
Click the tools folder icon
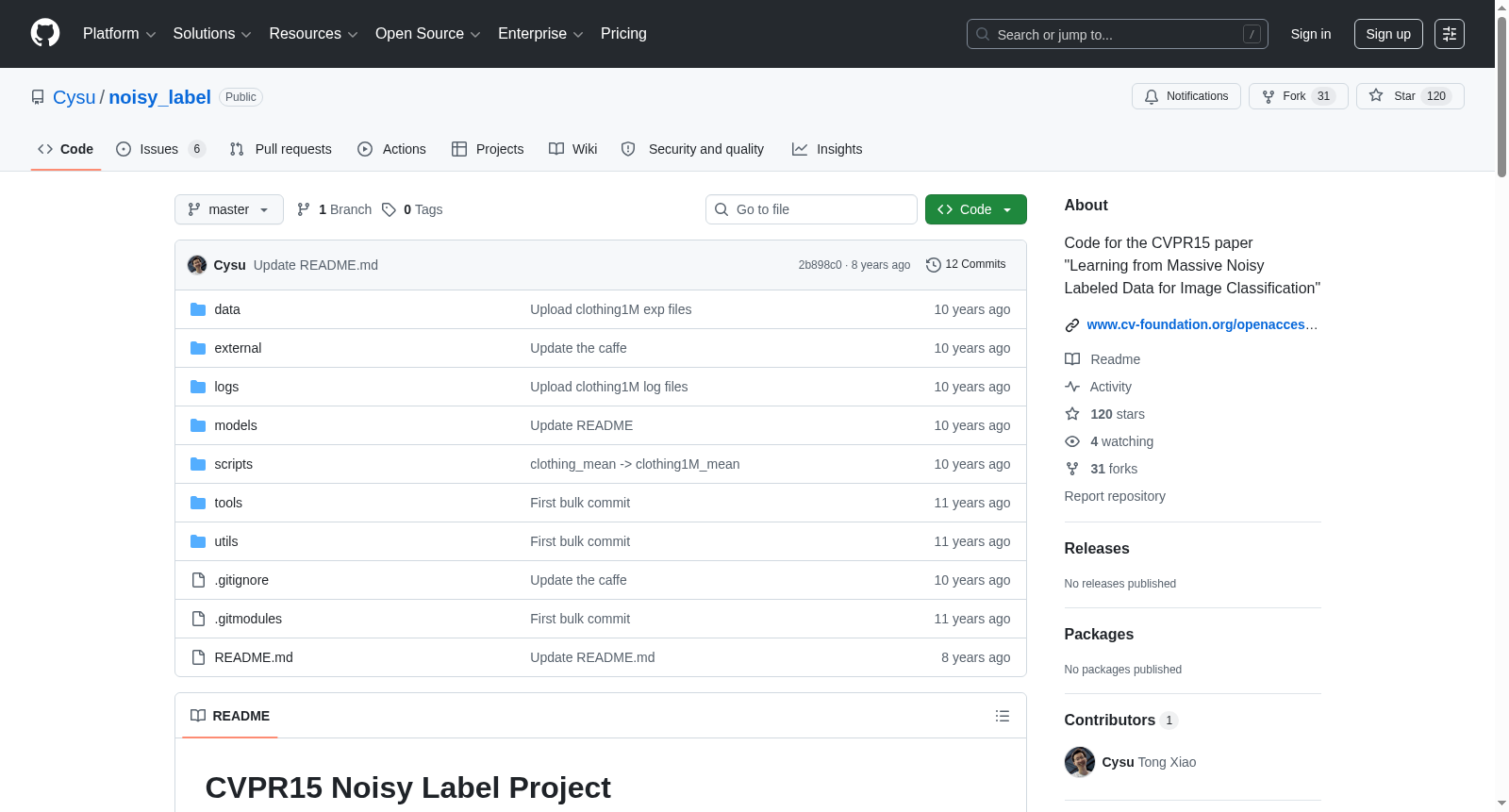[198, 503]
